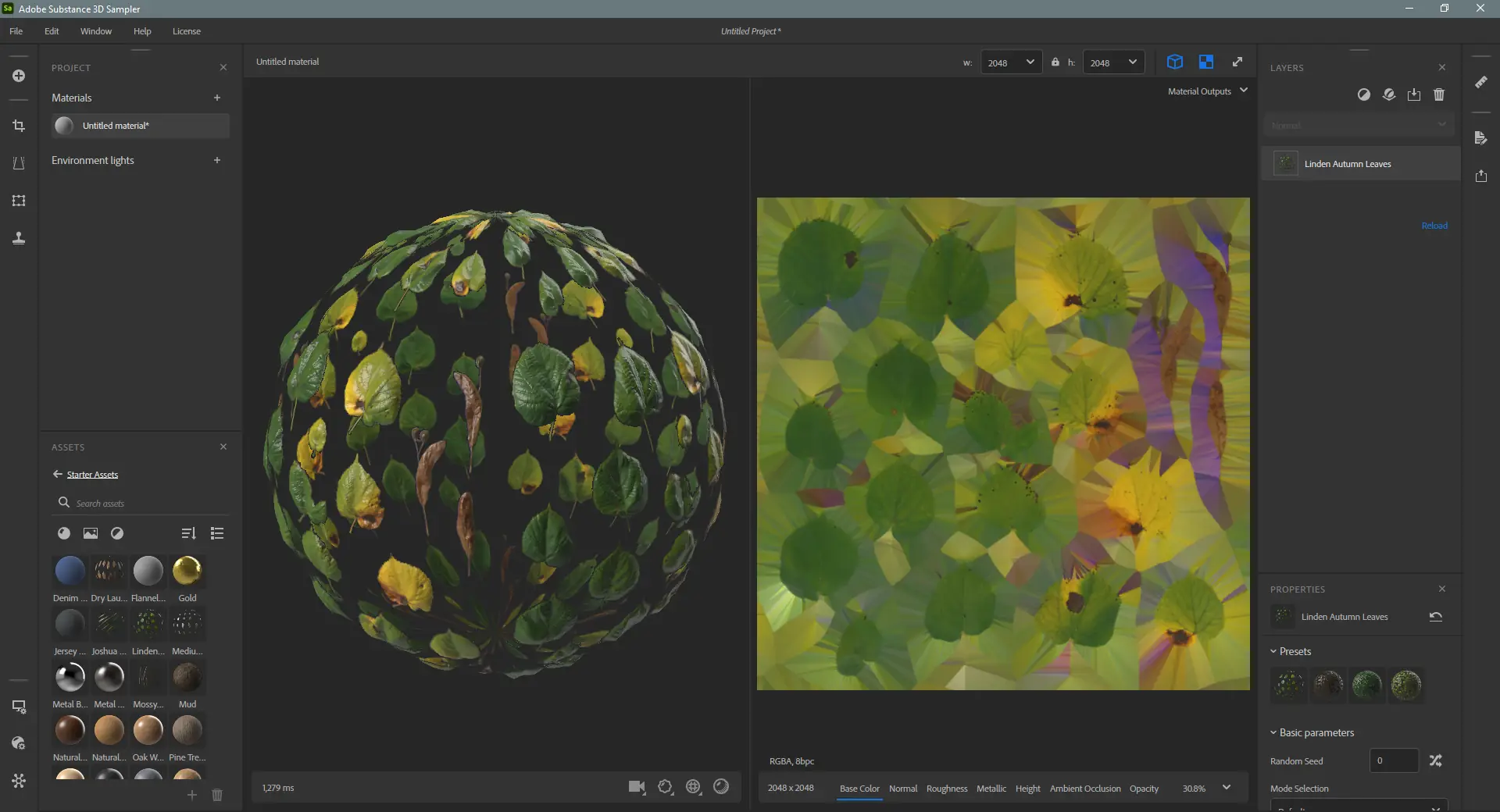The image size is (1500, 812).
Task: Toggle the 3D view button
Action: point(1174,62)
